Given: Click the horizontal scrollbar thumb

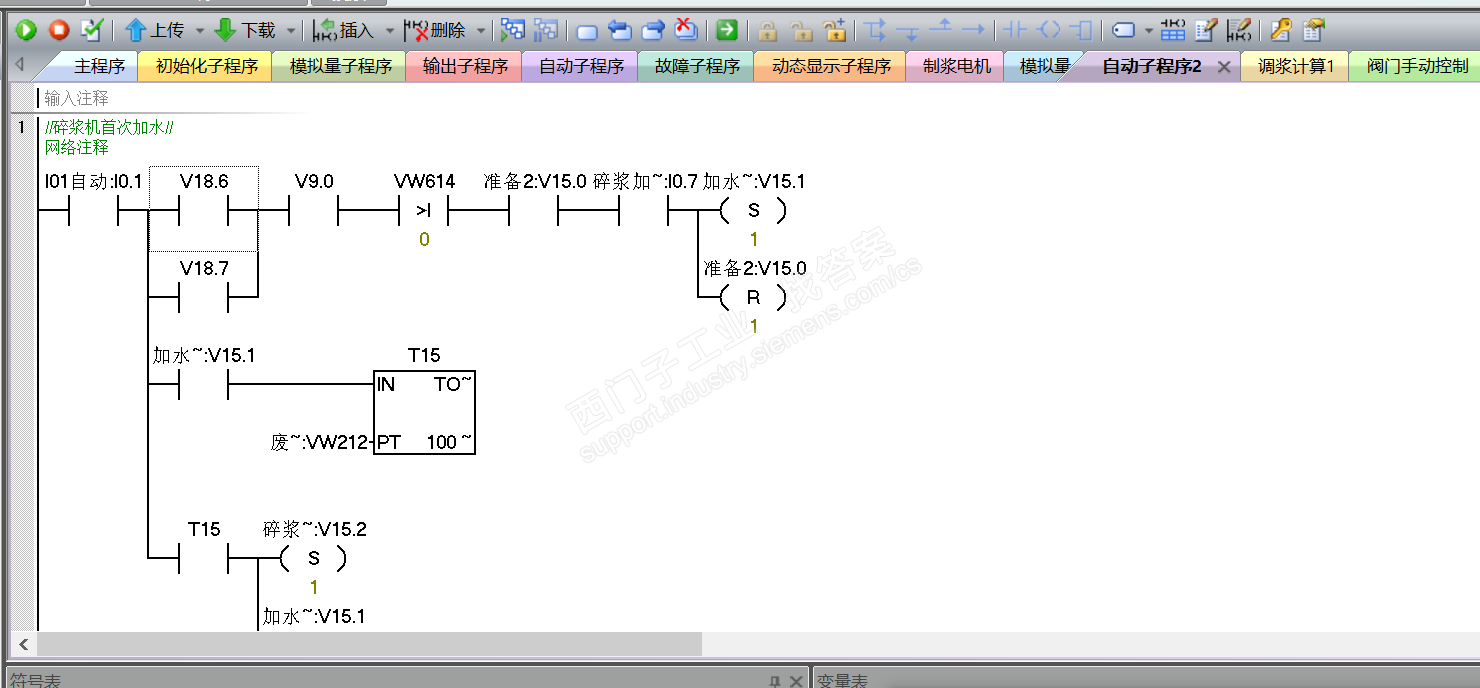Looking at the screenshot, I should click(370, 644).
